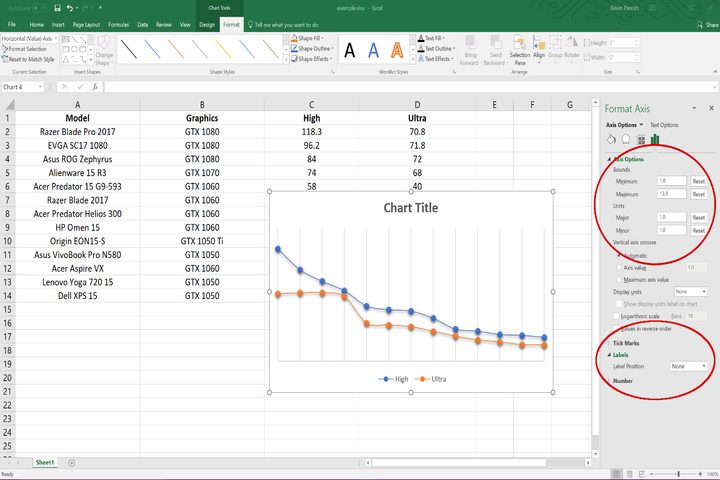Switch to Text Options tab
Viewport: 720px width, 480px height.
click(x=664, y=125)
